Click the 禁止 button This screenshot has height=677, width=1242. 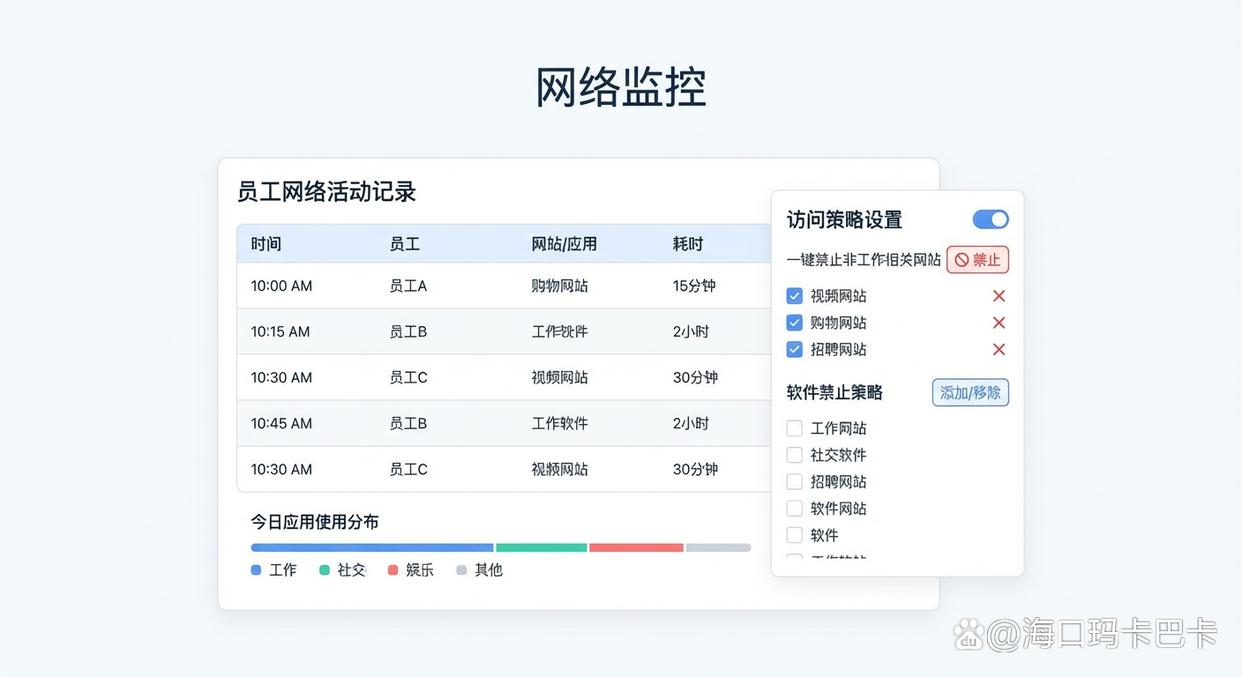pyautogui.click(x=977, y=259)
